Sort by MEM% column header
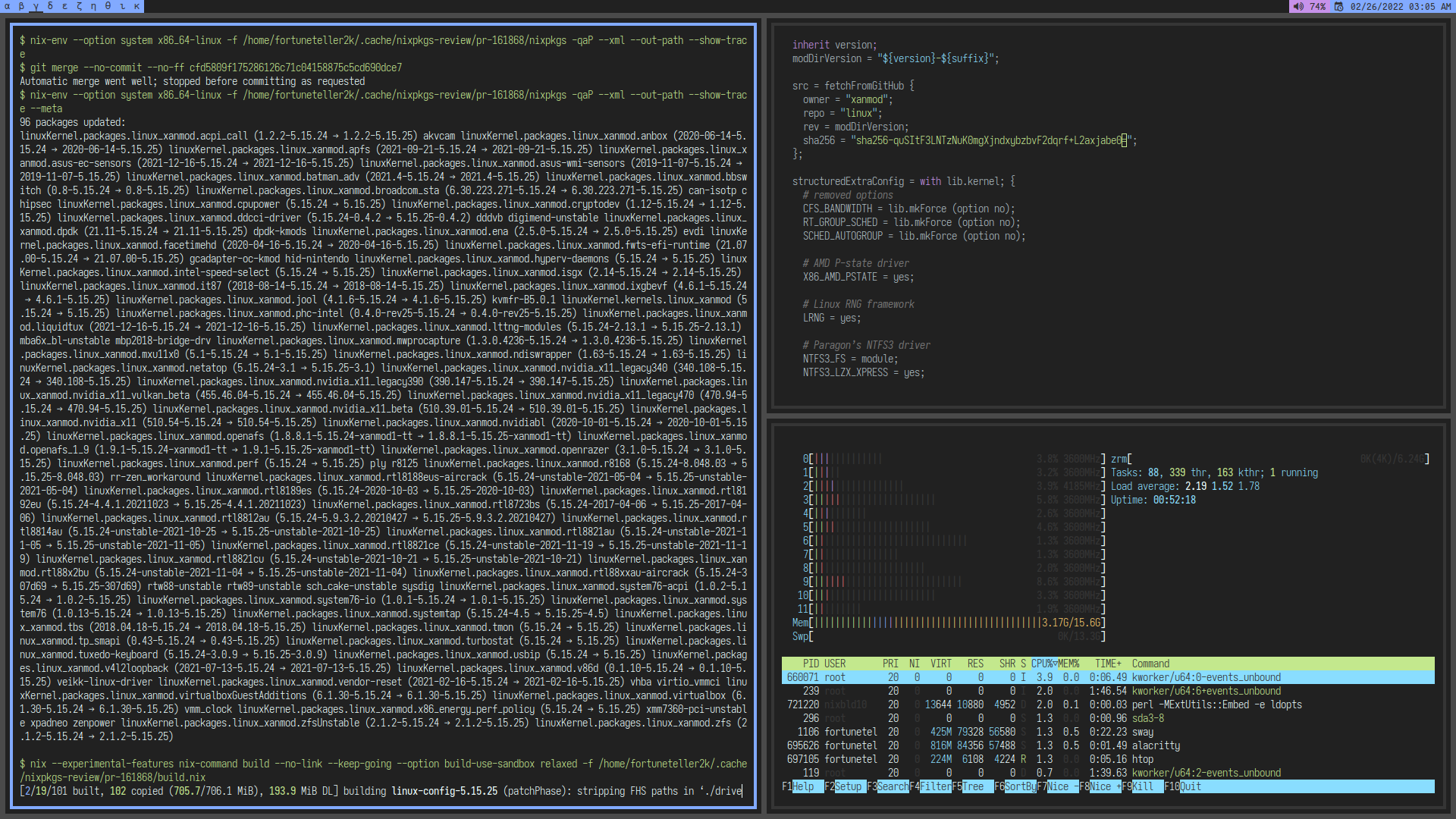 pyautogui.click(x=1068, y=664)
